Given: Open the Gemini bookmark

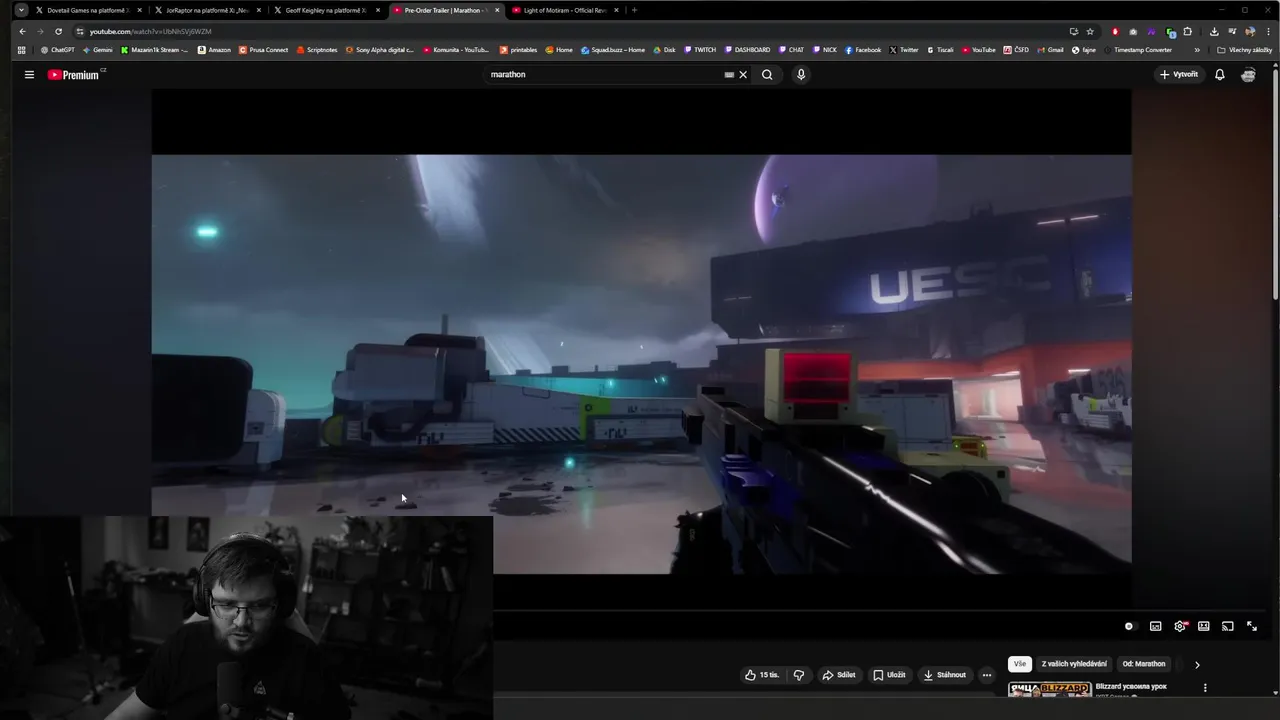Looking at the screenshot, I should (98, 50).
